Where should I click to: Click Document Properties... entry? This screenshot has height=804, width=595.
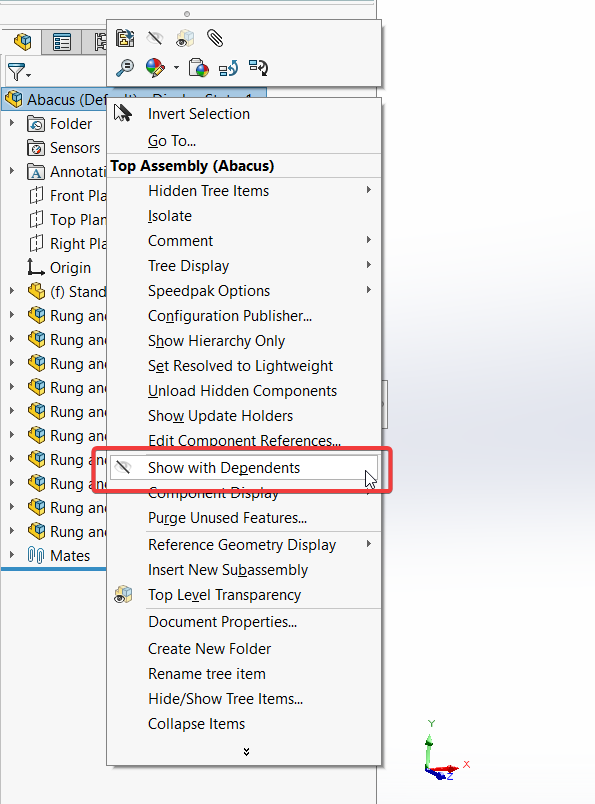(222, 622)
